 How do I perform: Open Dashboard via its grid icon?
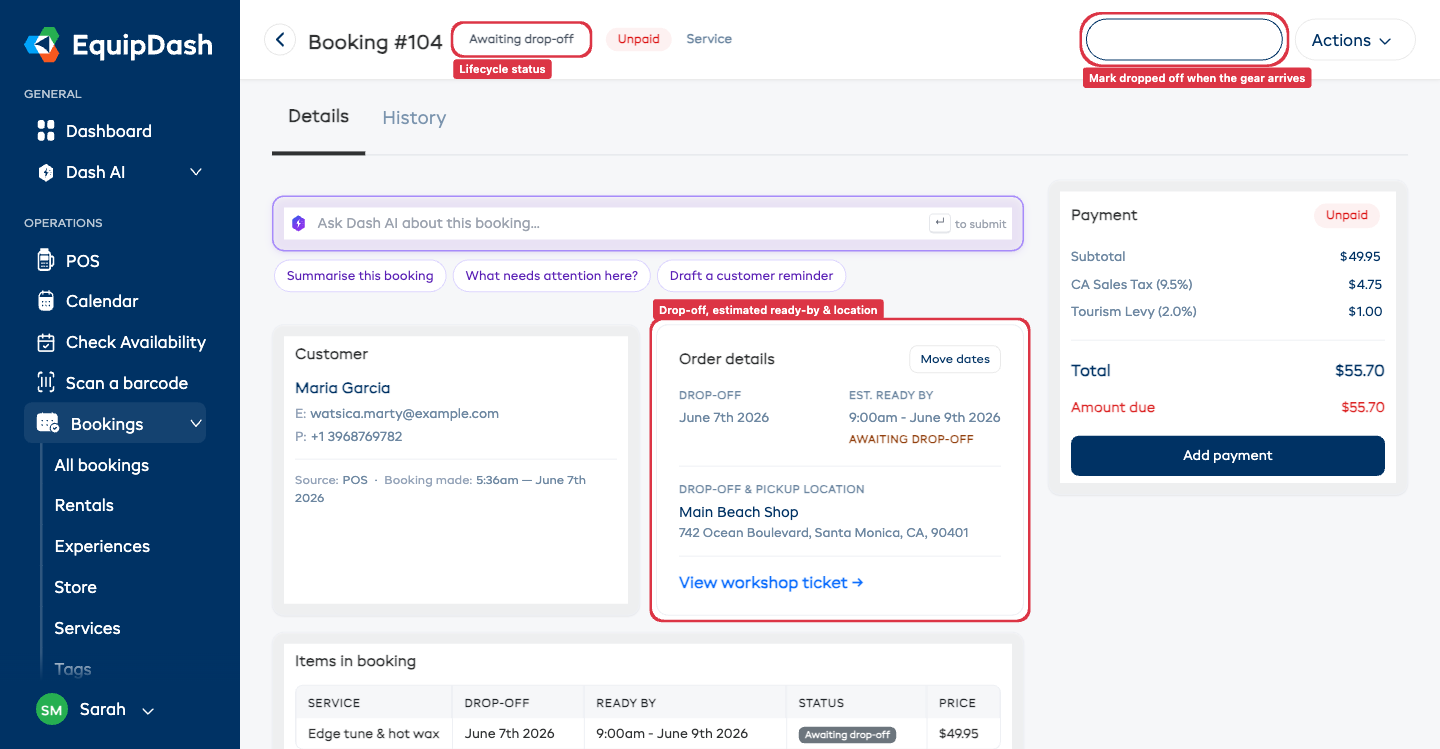(x=45, y=131)
